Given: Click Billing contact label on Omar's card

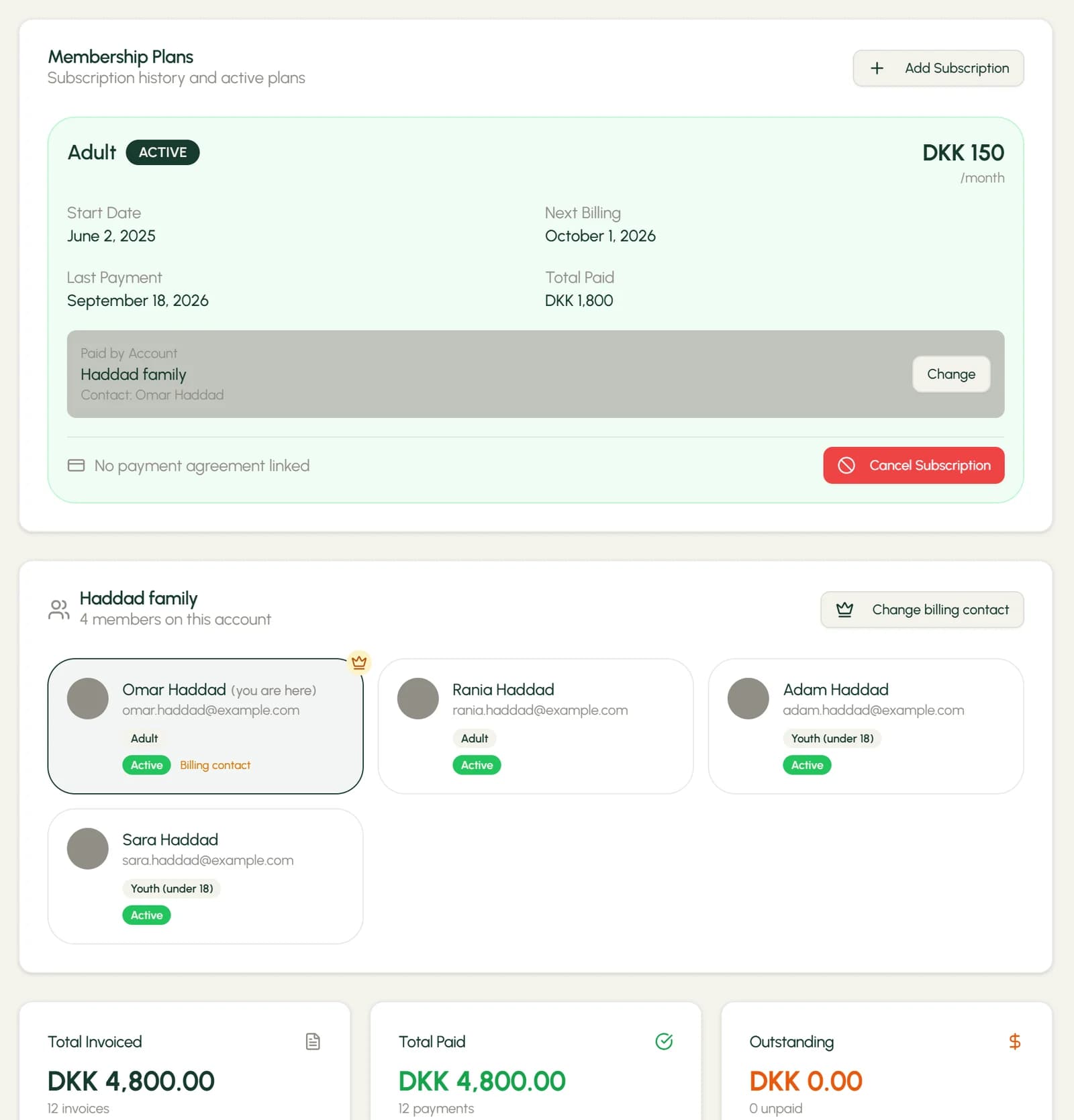Looking at the screenshot, I should [215, 765].
